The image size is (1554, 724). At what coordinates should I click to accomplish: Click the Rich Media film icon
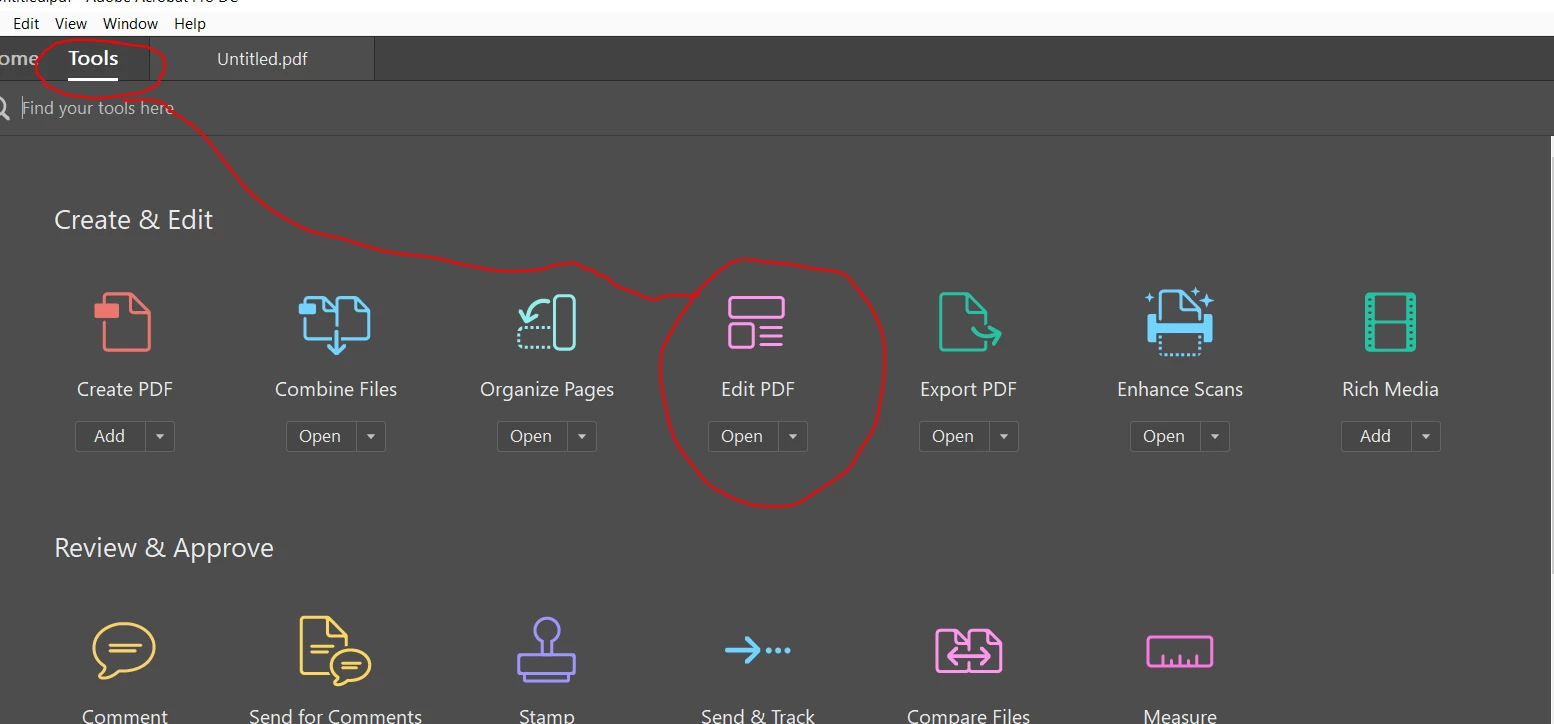click(x=1390, y=322)
